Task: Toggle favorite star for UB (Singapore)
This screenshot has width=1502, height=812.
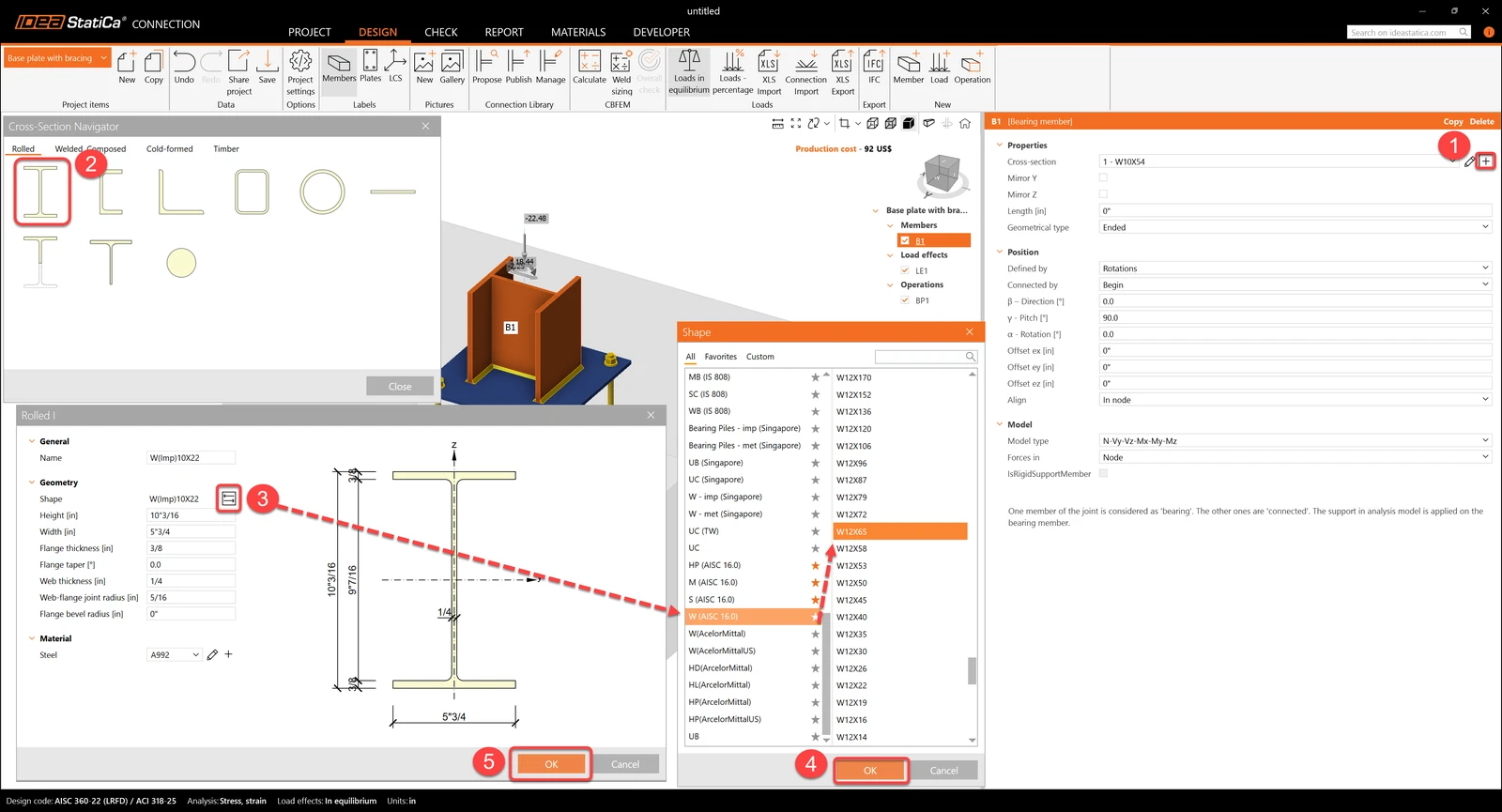Action: coord(815,463)
